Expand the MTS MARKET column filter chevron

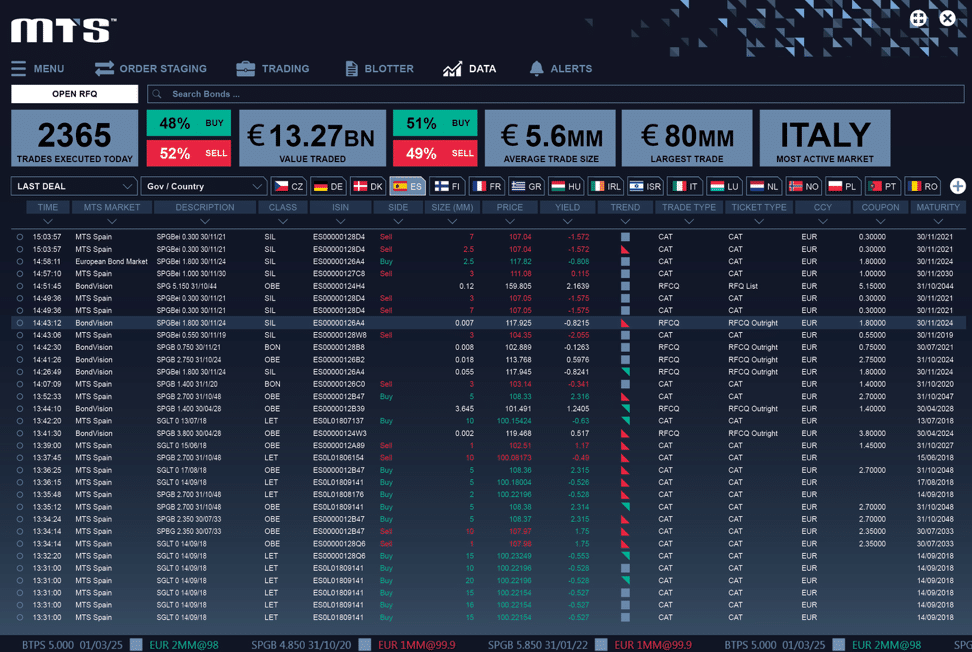(x=112, y=221)
